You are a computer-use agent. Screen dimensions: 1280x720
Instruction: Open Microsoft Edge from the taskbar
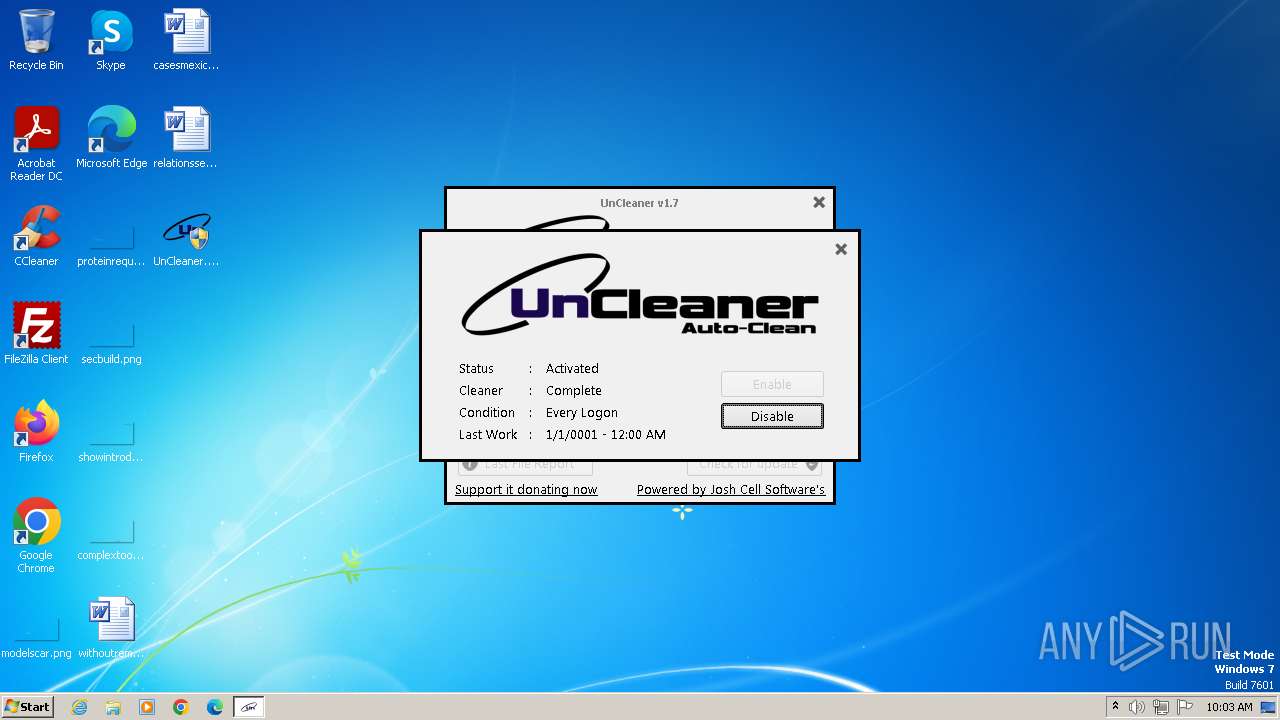coord(214,707)
